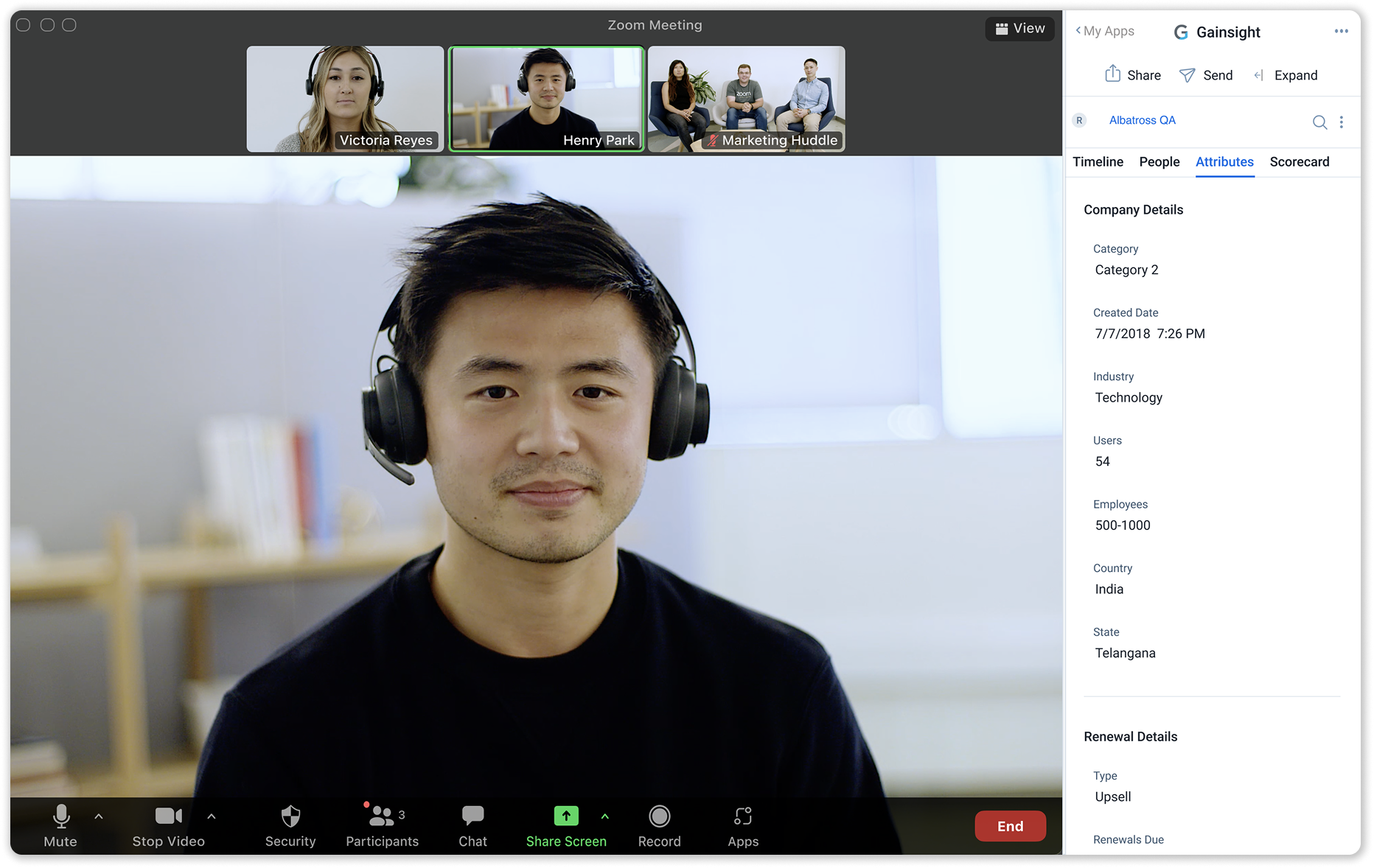Go back to My Apps
Image resolution: width=1374 pixels, height=868 pixels.
[x=1105, y=31]
